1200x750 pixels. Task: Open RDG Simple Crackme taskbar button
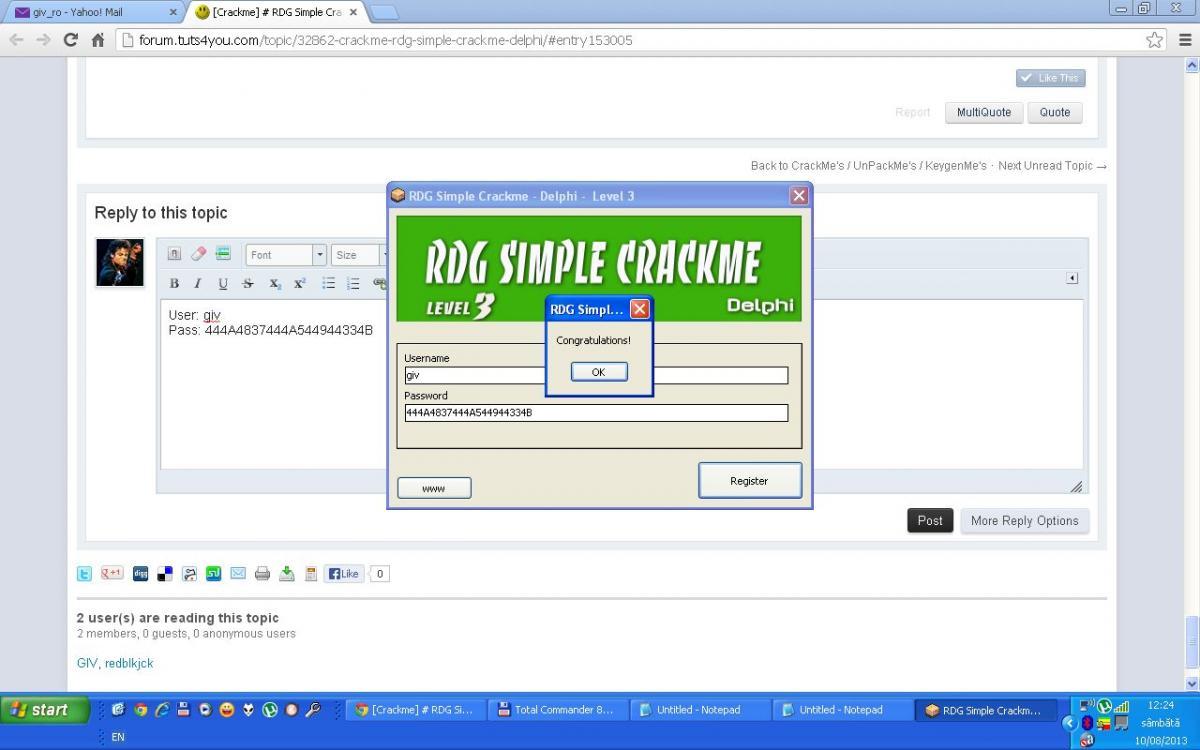[x=986, y=710]
